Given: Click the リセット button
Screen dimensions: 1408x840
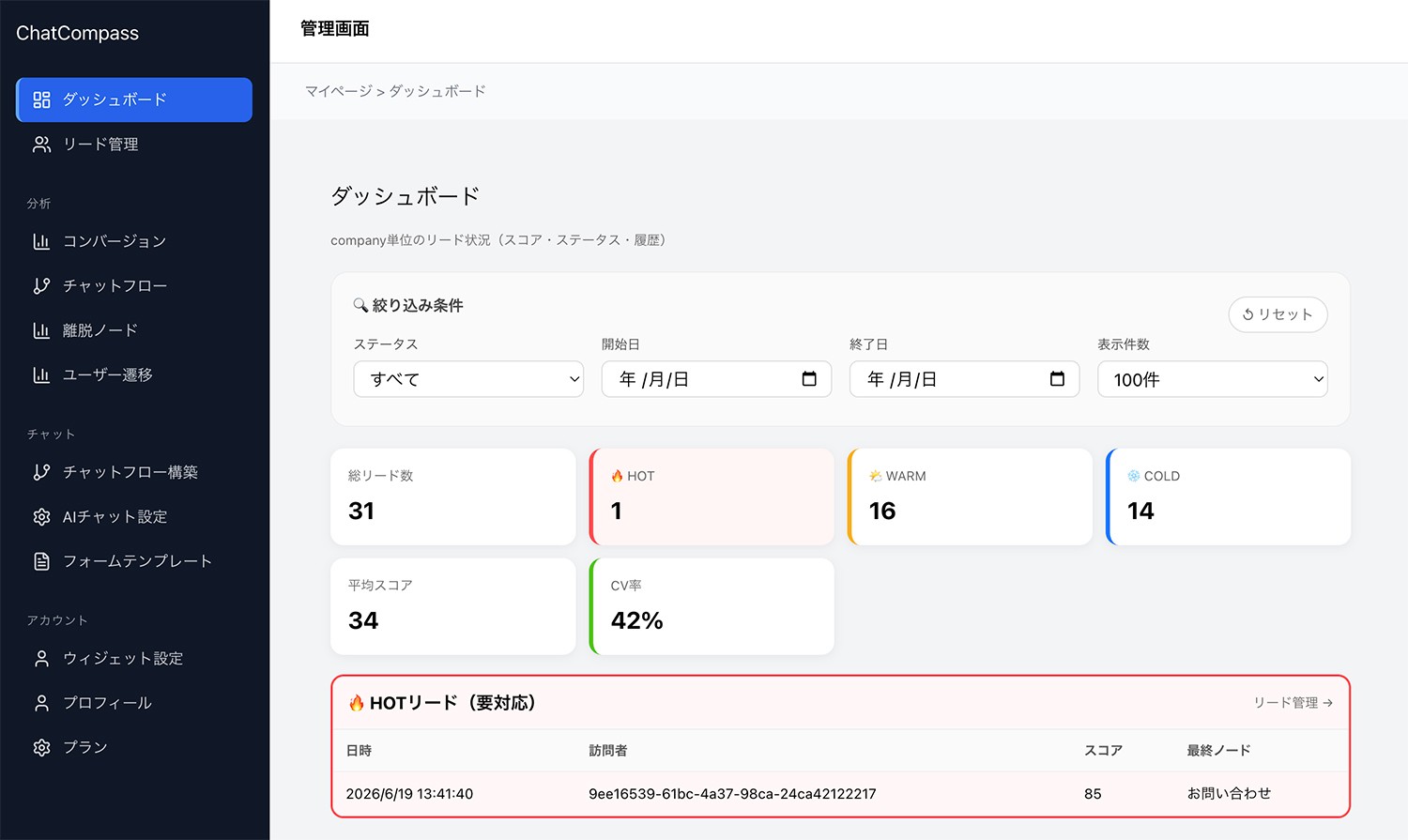Looking at the screenshot, I should coord(1278,314).
